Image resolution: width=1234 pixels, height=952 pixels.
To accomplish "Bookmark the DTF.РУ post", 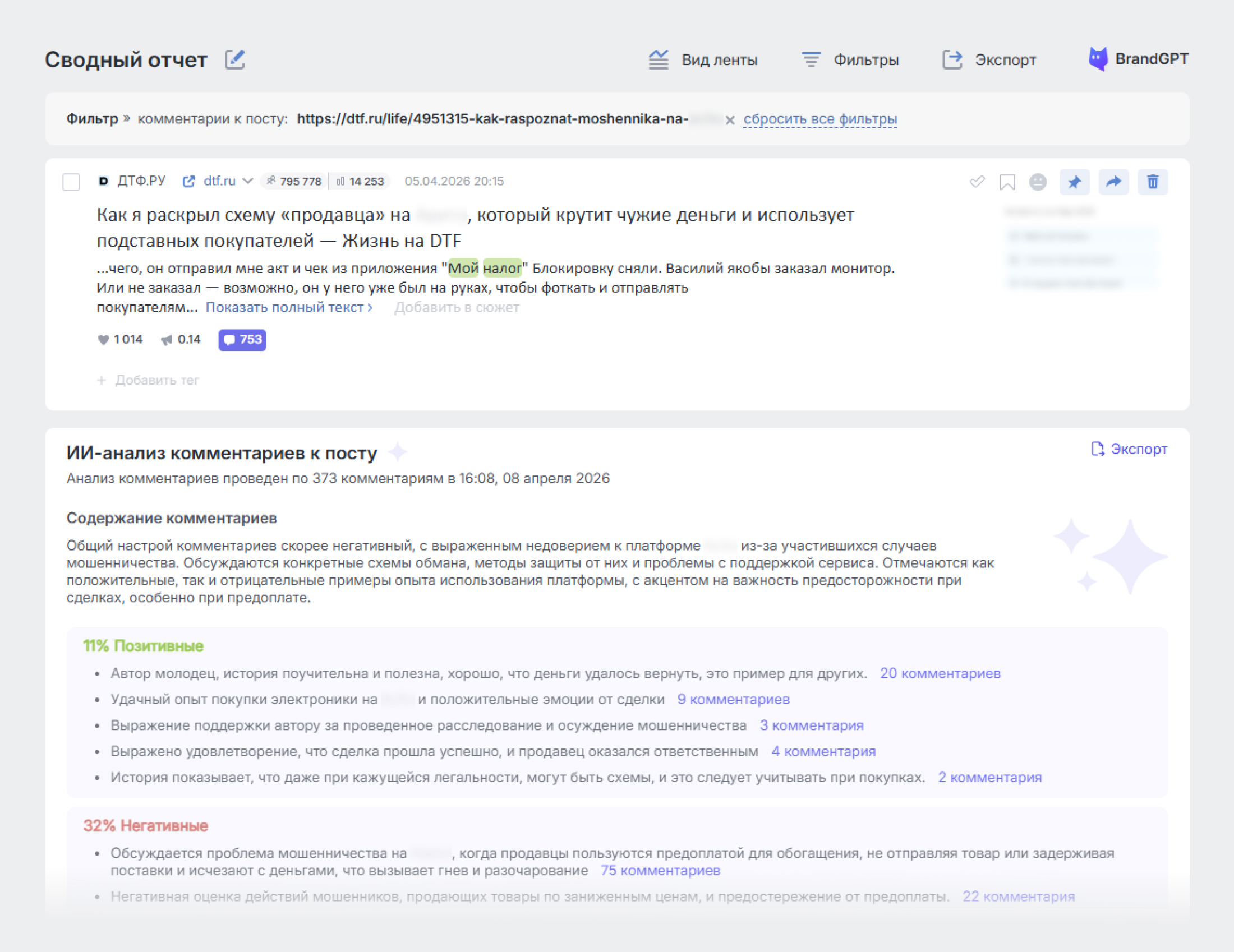I will pyautogui.click(x=1008, y=182).
